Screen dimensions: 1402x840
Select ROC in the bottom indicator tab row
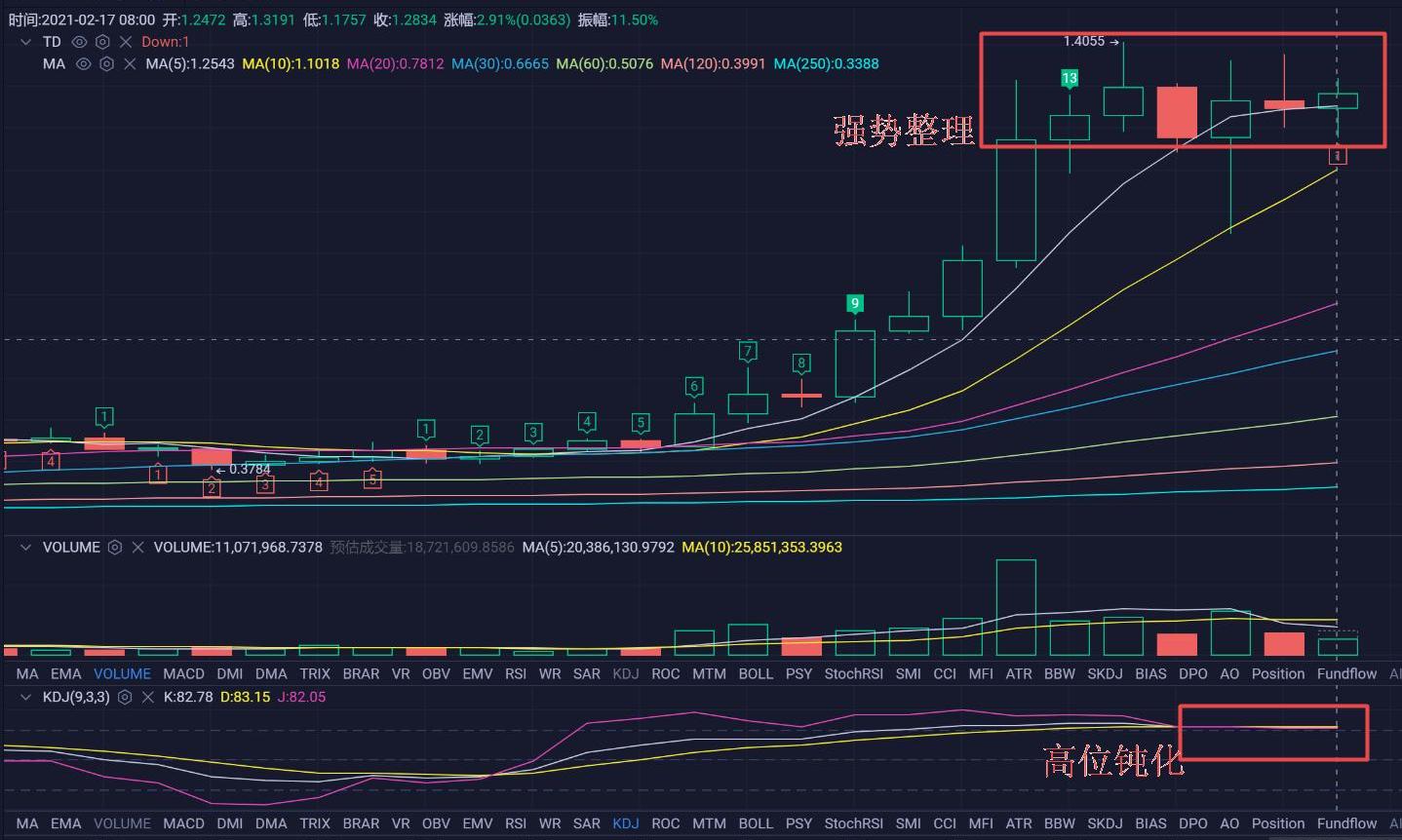pos(665,823)
